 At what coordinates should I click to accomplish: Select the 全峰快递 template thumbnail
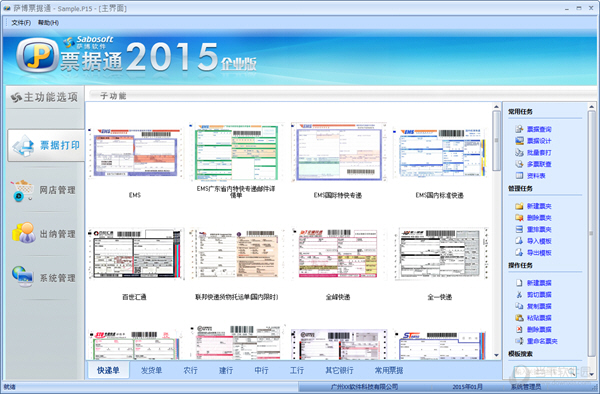pyautogui.click(x=339, y=254)
